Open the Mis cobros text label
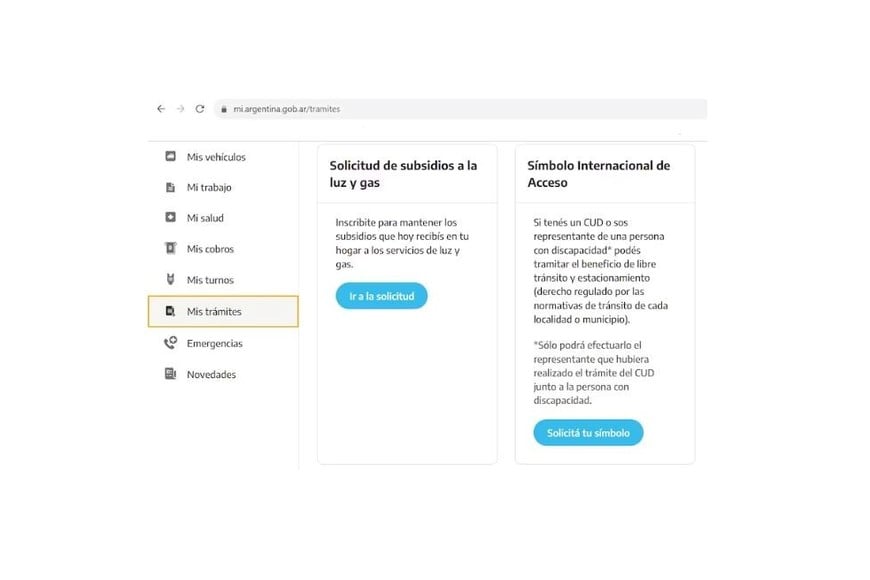The image size is (870, 580). point(210,249)
